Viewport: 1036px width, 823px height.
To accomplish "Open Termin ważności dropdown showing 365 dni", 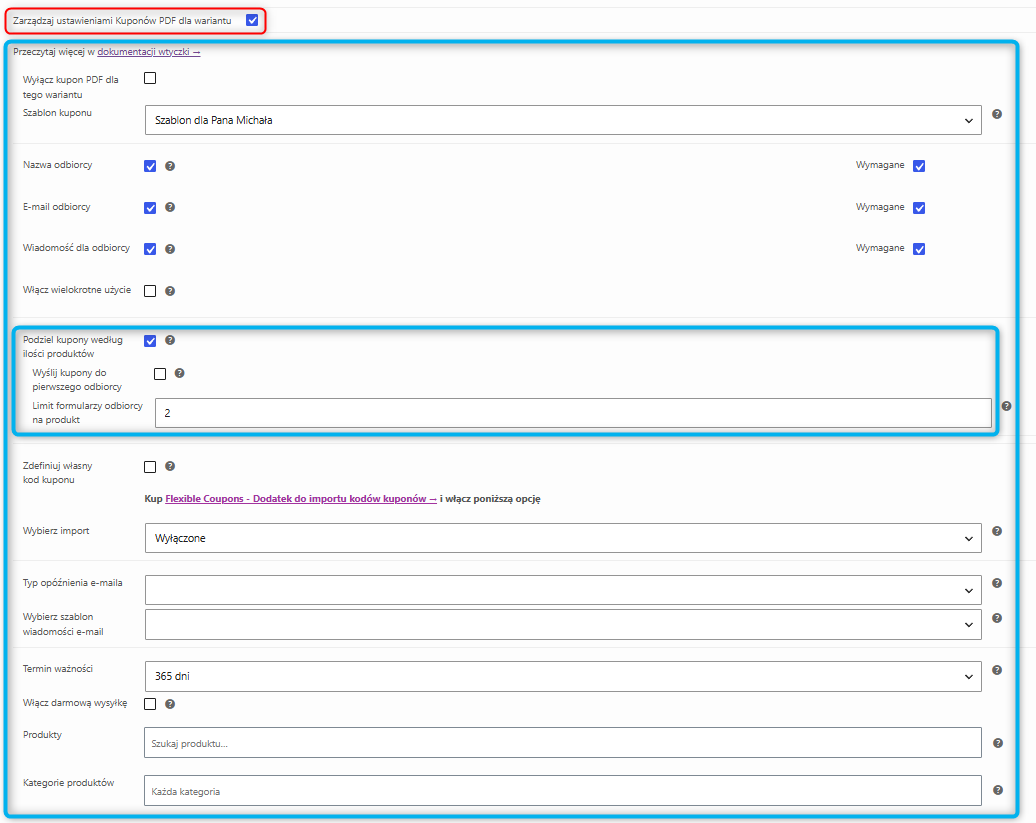I will 563,676.
